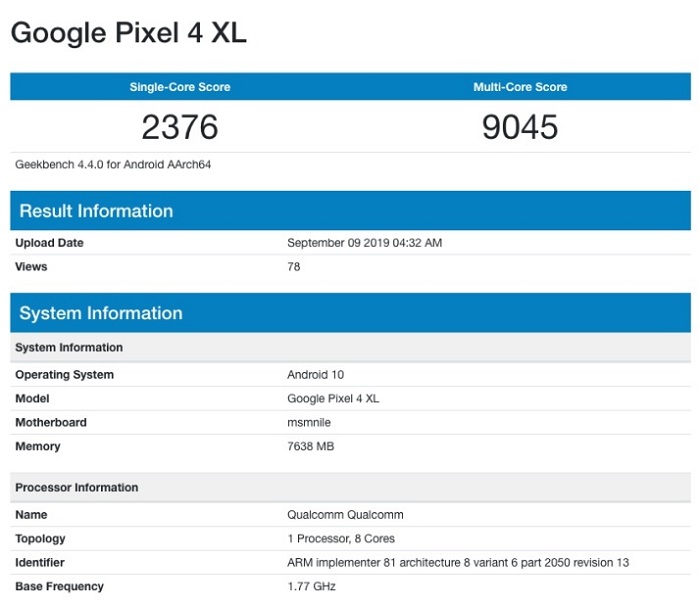Select the 7638 MB memory value
Viewport: 700px width, 606px height.
[x=311, y=446]
